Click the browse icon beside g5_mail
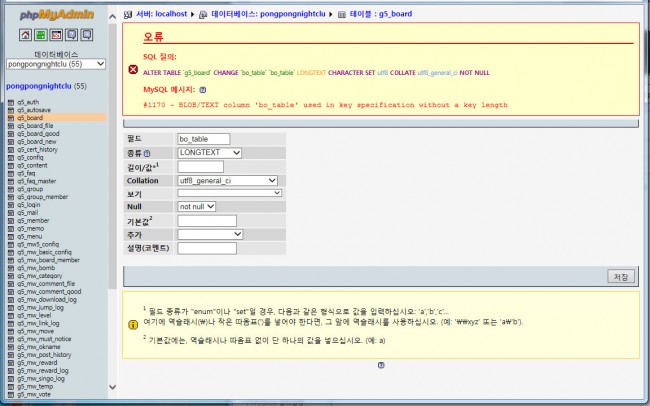The height and width of the screenshot is (406, 650). (11, 212)
